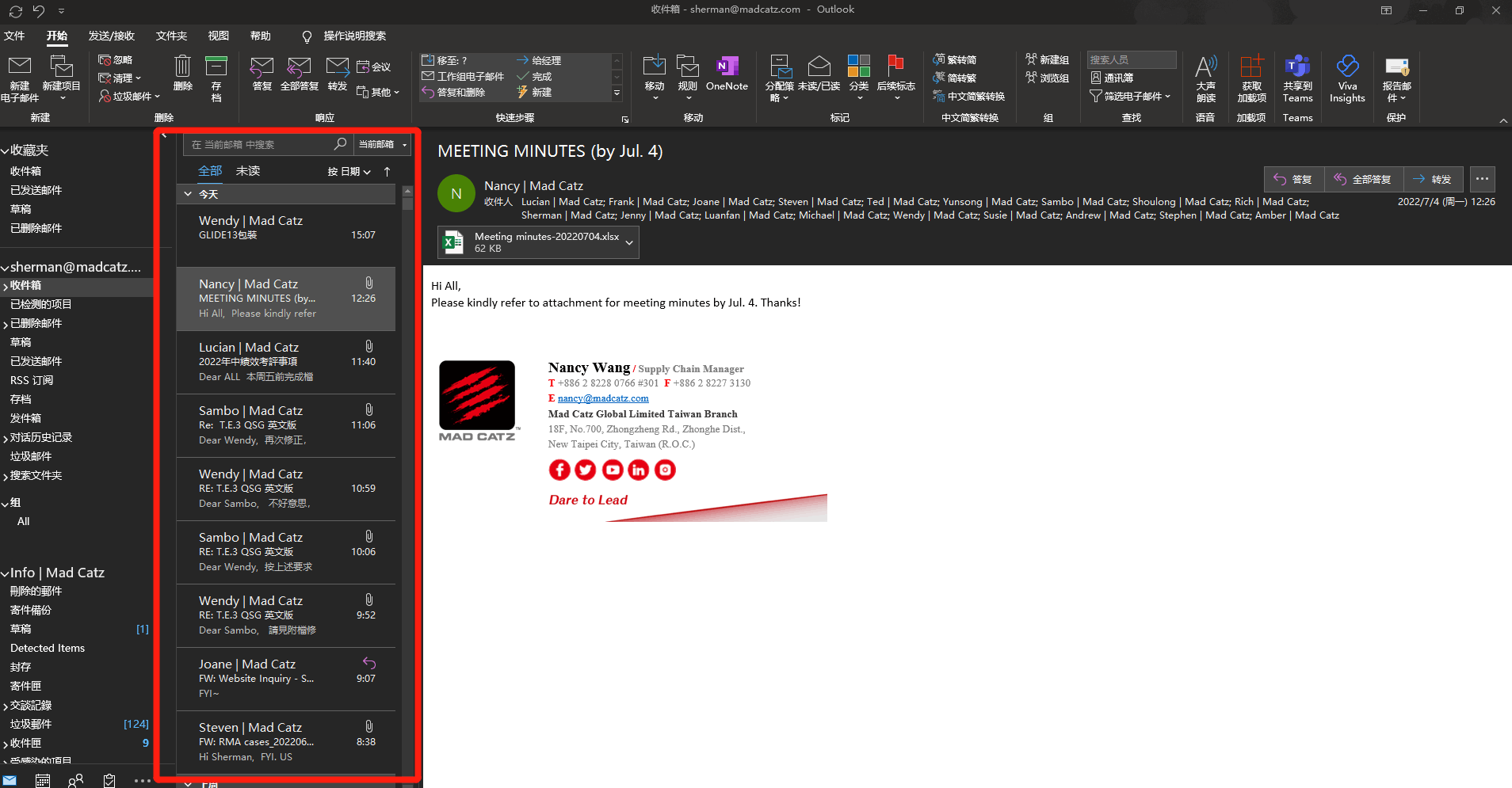1512x788 pixels.
Task: Switch to People view in bottom navigation
Action: (x=76, y=781)
